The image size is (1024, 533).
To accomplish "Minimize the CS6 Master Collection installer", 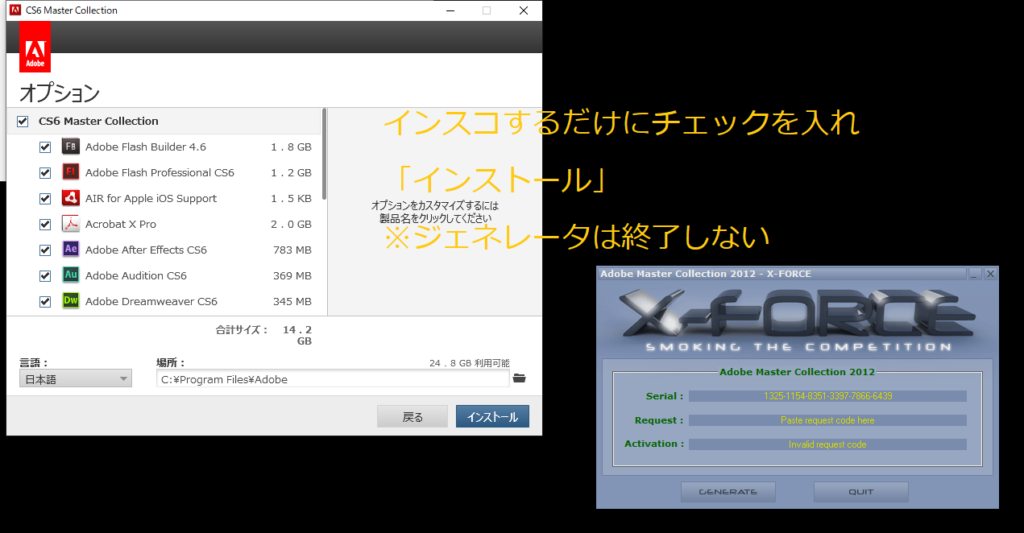I will tap(450, 10).
